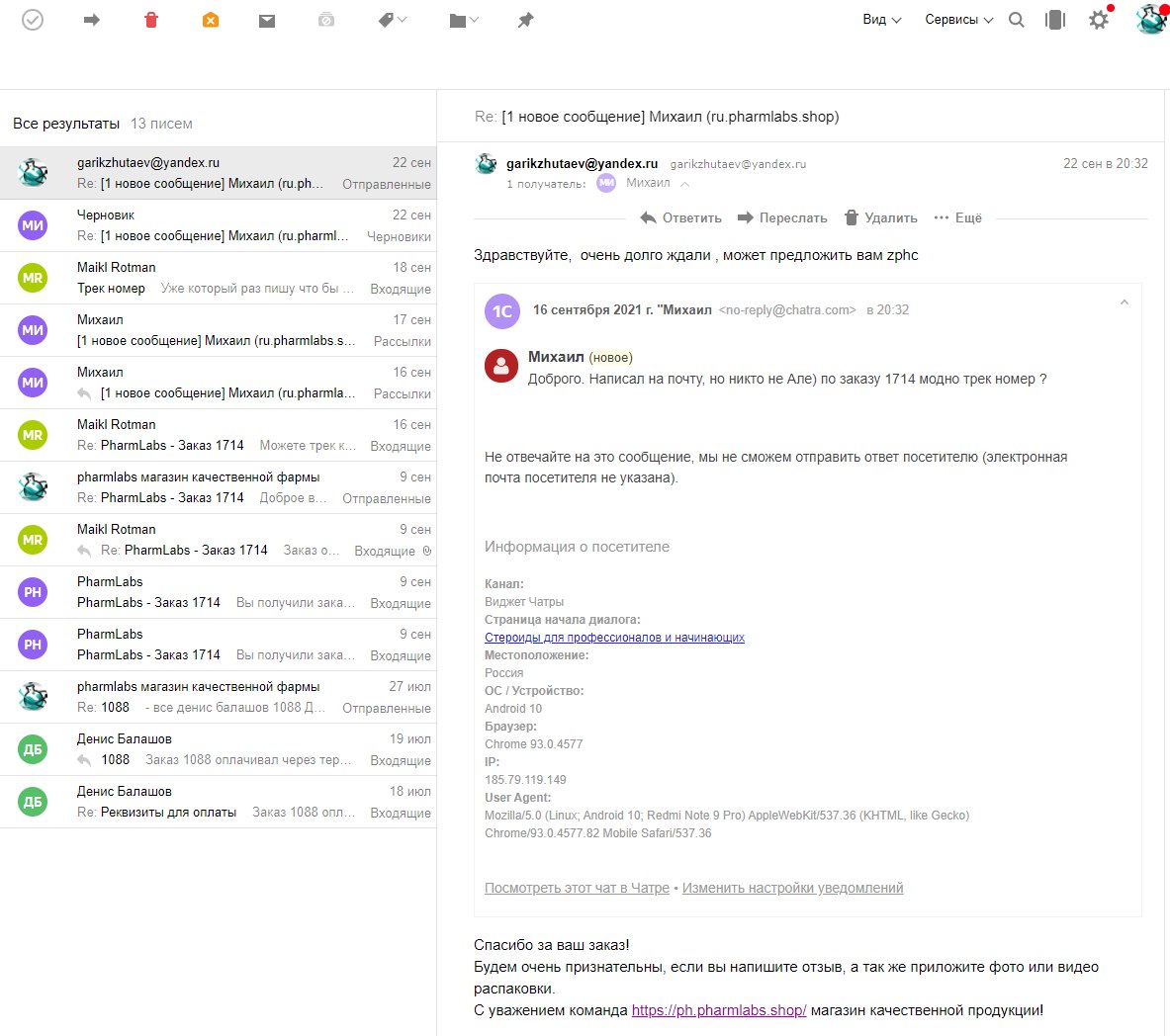This screenshot has width=1170, height=1036.
Task: Mark message as spam with orange icon
Action: click(x=210, y=20)
